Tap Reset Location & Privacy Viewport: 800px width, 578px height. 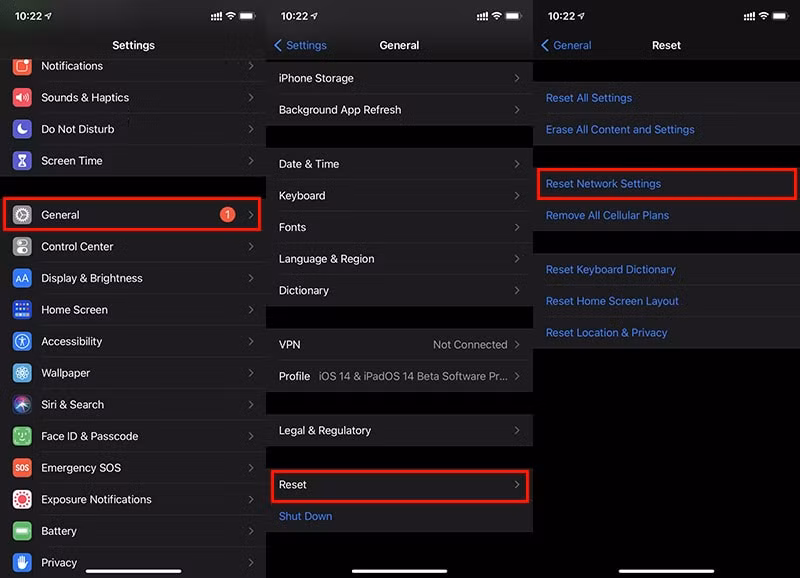(607, 333)
